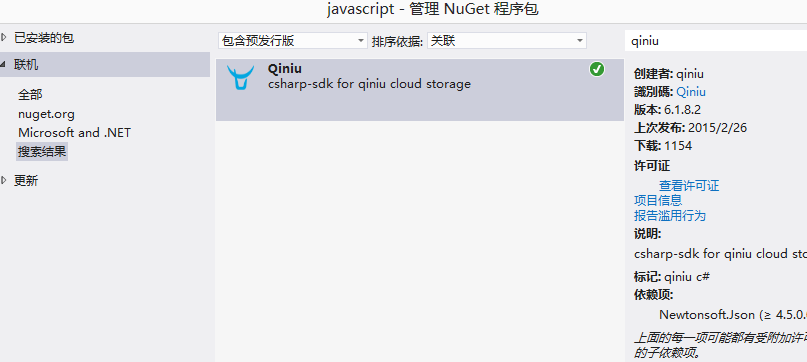Click the qiniu search input field
This screenshot has width=807, height=362.
(716, 41)
